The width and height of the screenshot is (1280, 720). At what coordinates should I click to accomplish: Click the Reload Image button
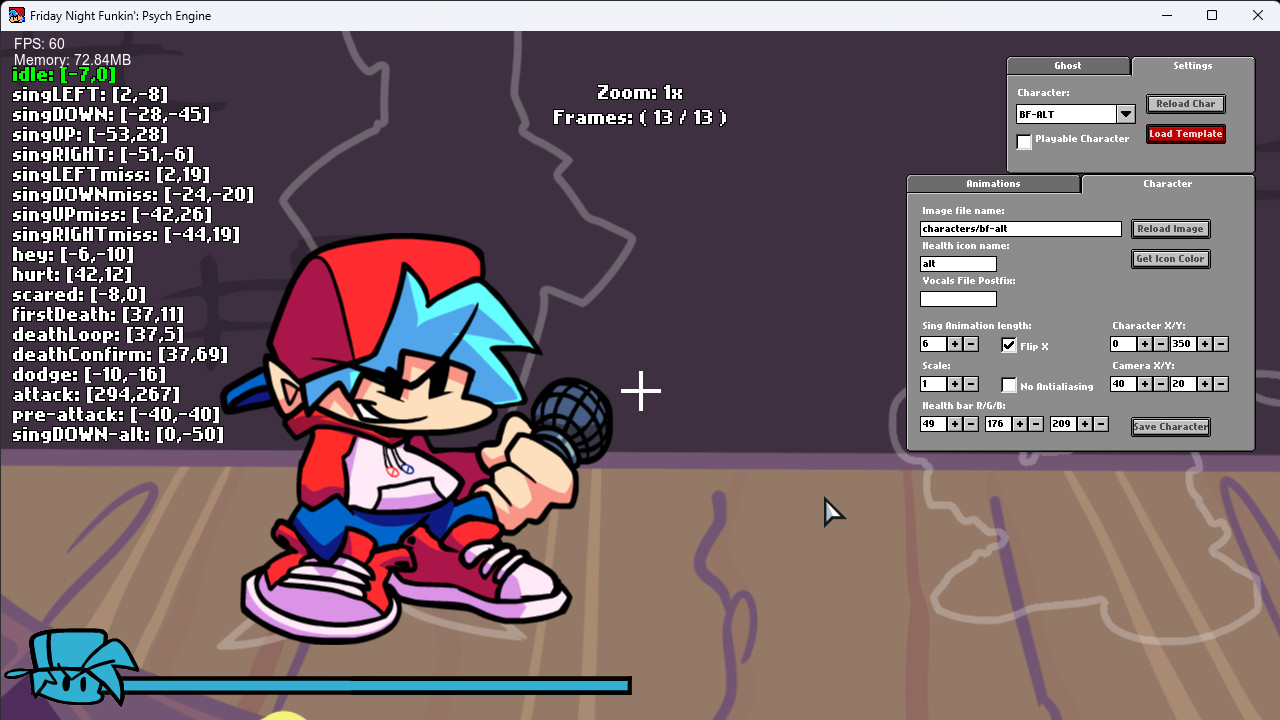coord(1170,229)
